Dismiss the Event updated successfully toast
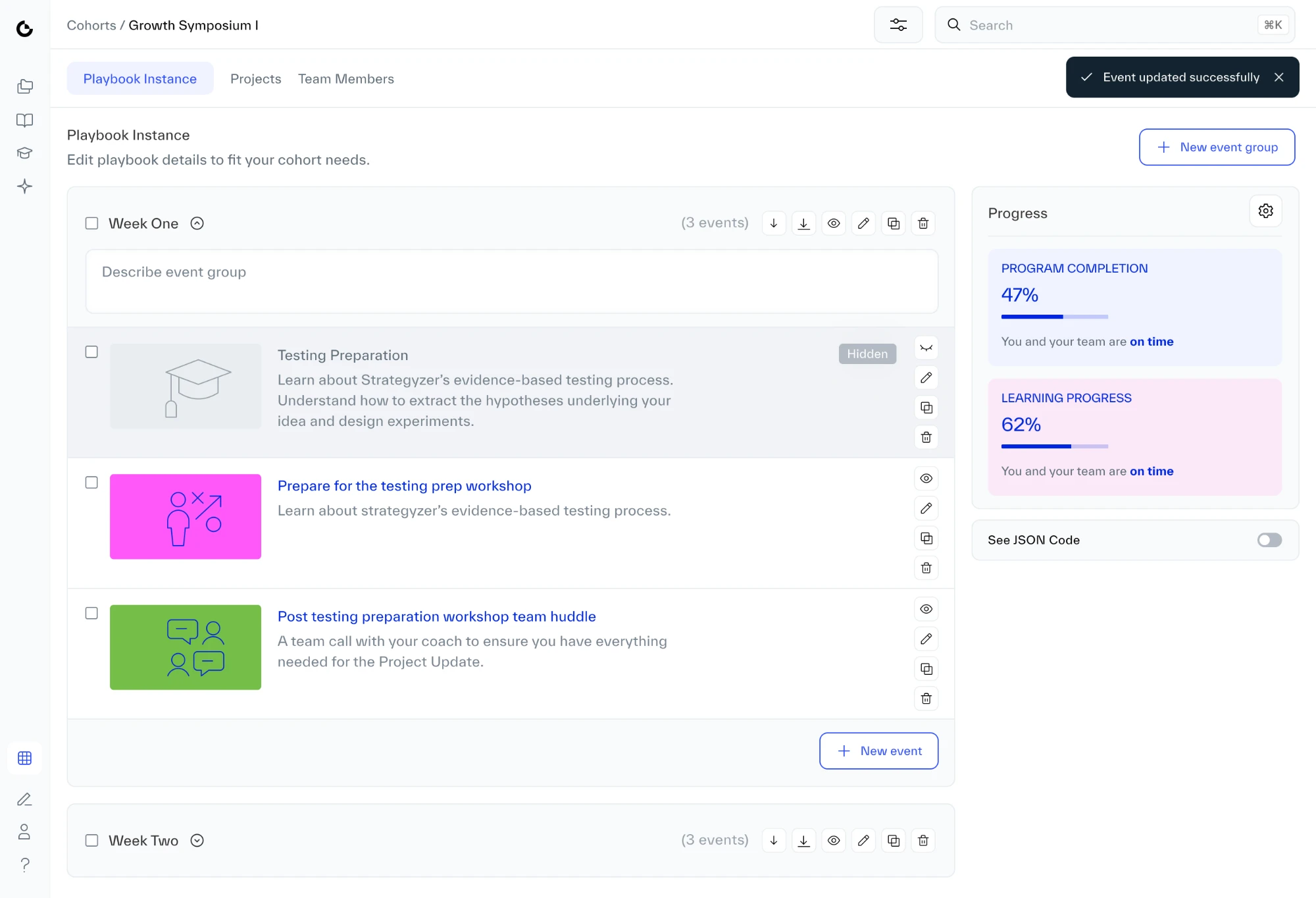Viewport: 1316px width, 898px height. point(1279,77)
